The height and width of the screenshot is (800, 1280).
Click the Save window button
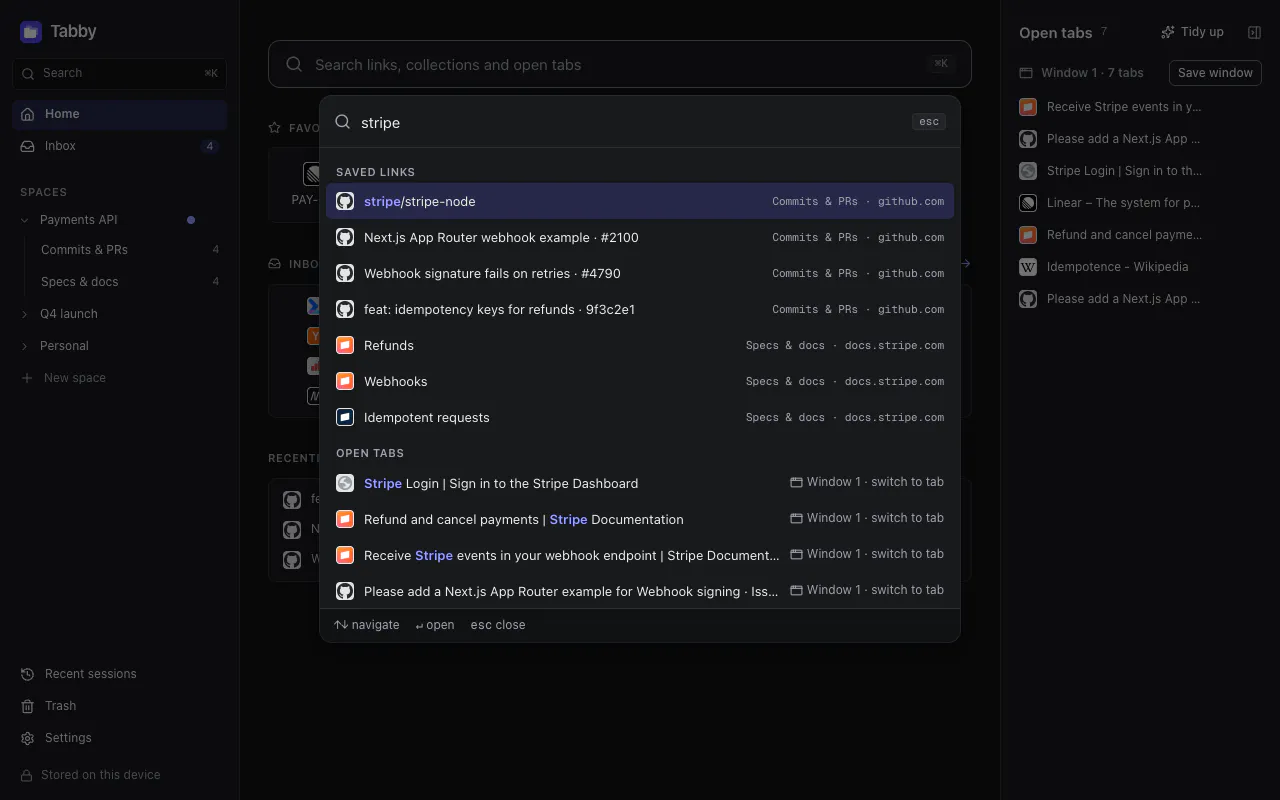1215,73
